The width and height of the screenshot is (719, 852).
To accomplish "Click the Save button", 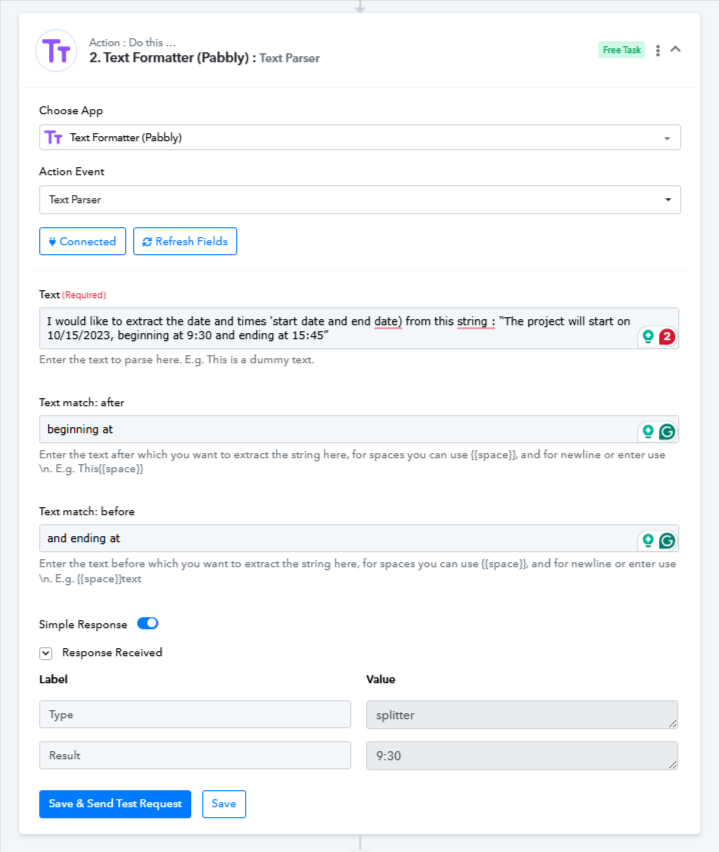I will (224, 804).
